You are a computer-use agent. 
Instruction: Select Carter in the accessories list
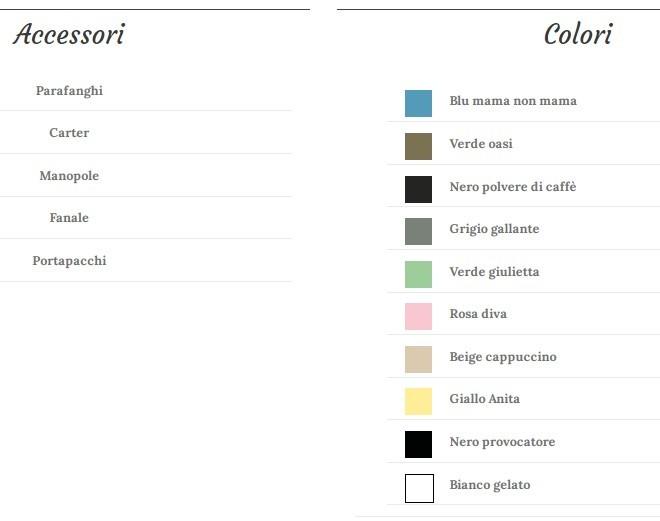point(69,133)
